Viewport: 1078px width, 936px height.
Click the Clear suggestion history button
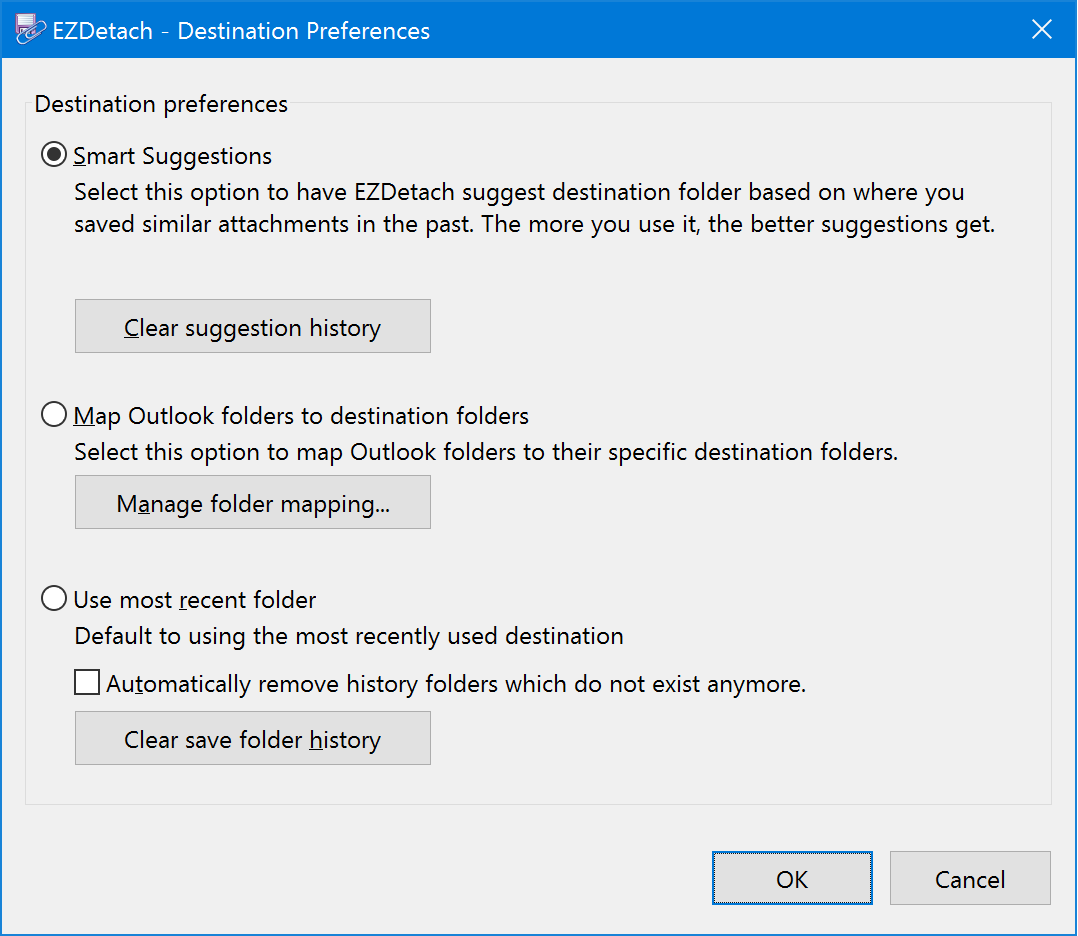point(253,326)
